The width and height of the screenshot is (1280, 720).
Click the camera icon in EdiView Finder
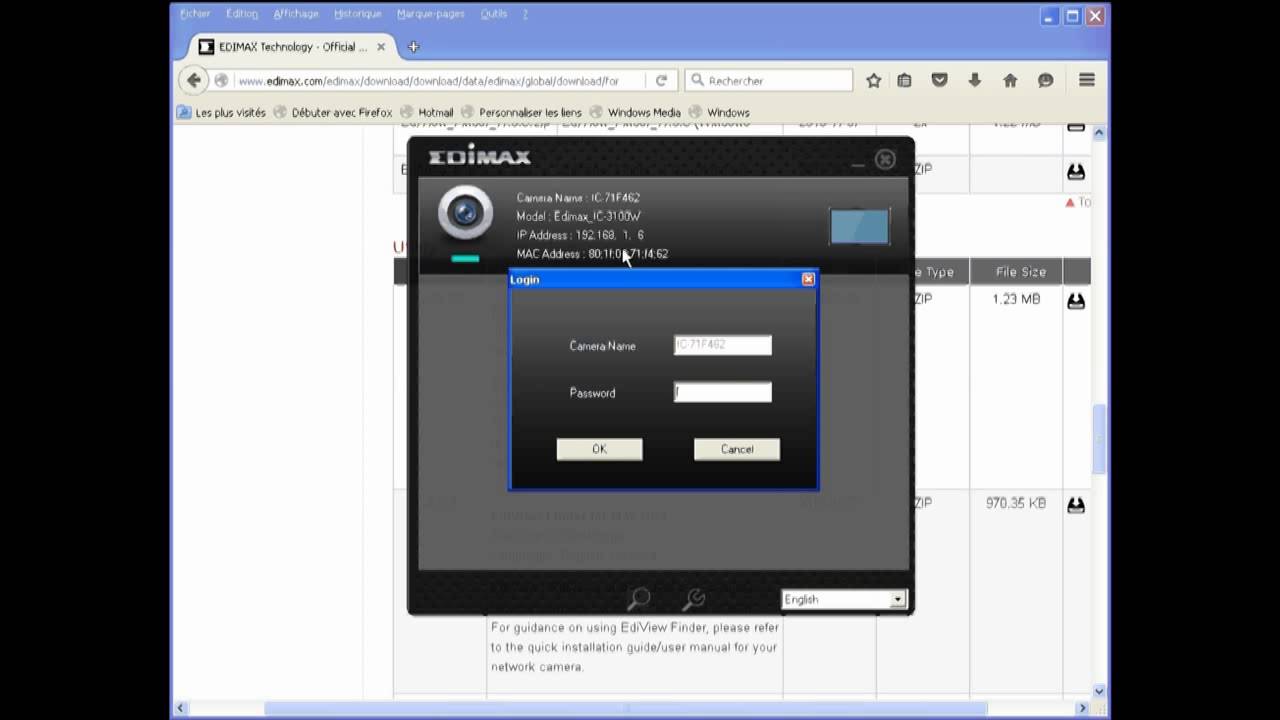point(465,213)
